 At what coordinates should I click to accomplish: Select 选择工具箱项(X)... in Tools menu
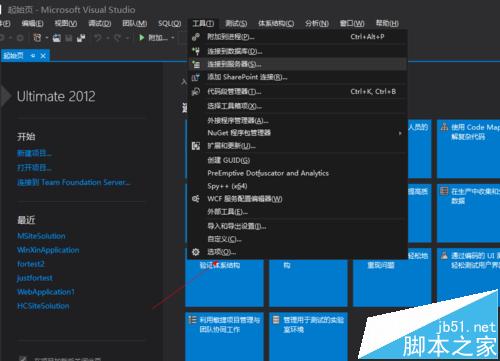[x=298, y=106]
